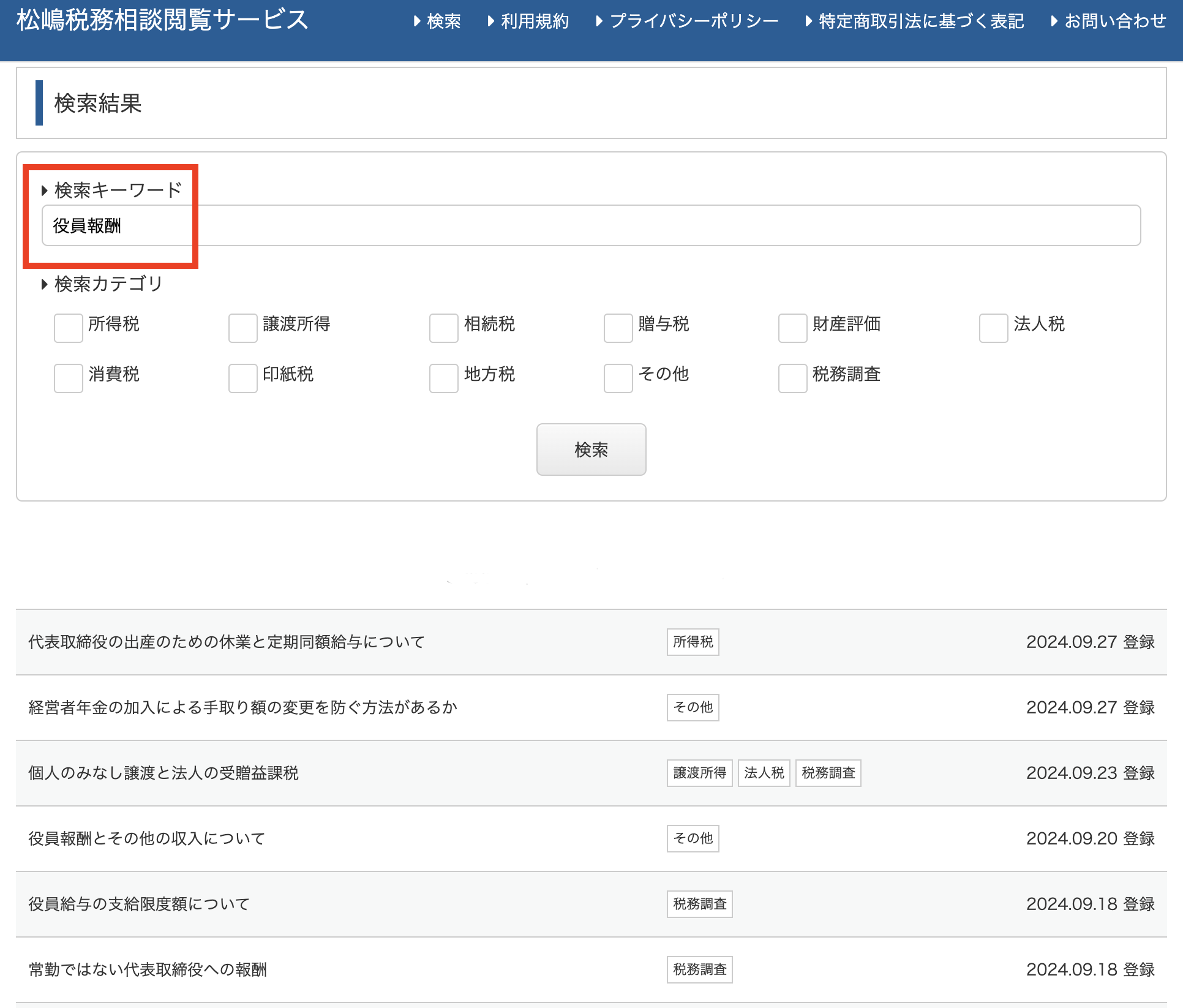Check the 相続税 category checkbox
The width and height of the screenshot is (1183, 1008).
(x=444, y=328)
